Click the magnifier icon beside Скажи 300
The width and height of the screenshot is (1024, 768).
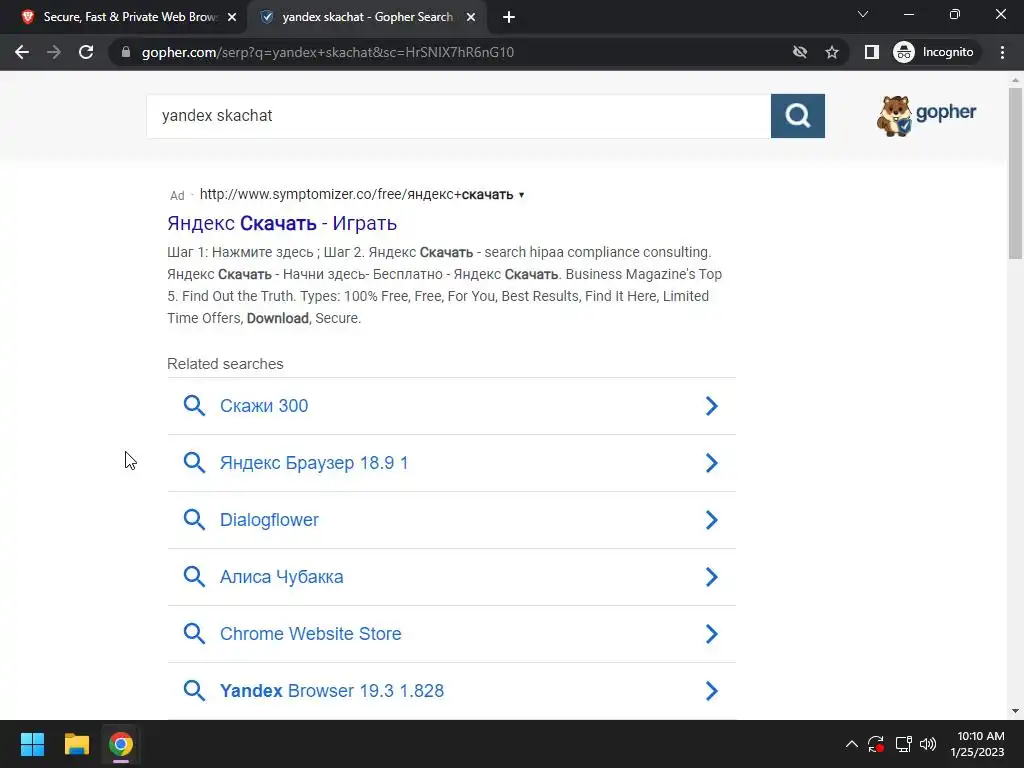[x=194, y=406]
